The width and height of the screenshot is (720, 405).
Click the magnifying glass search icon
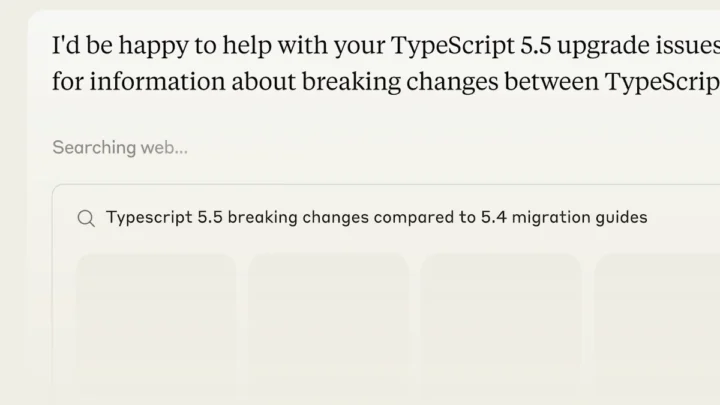tap(86, 218)
